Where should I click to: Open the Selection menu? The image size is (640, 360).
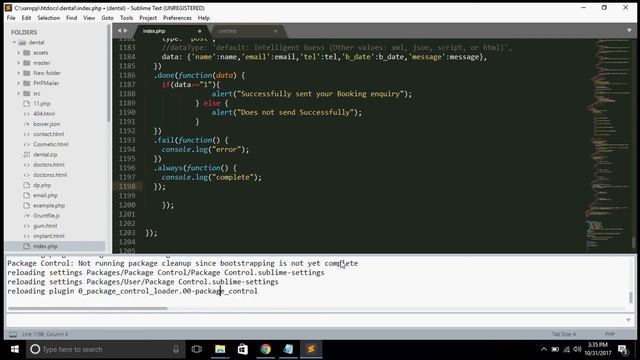tap(49, 18)
